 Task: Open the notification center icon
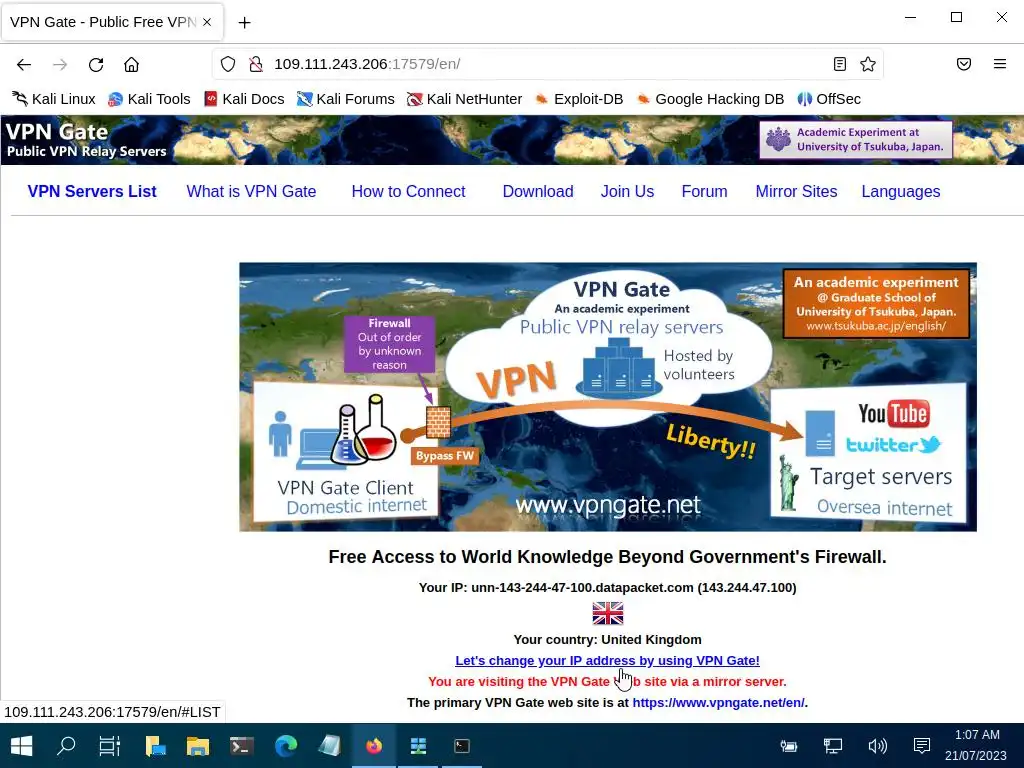[x=921, y=746]
